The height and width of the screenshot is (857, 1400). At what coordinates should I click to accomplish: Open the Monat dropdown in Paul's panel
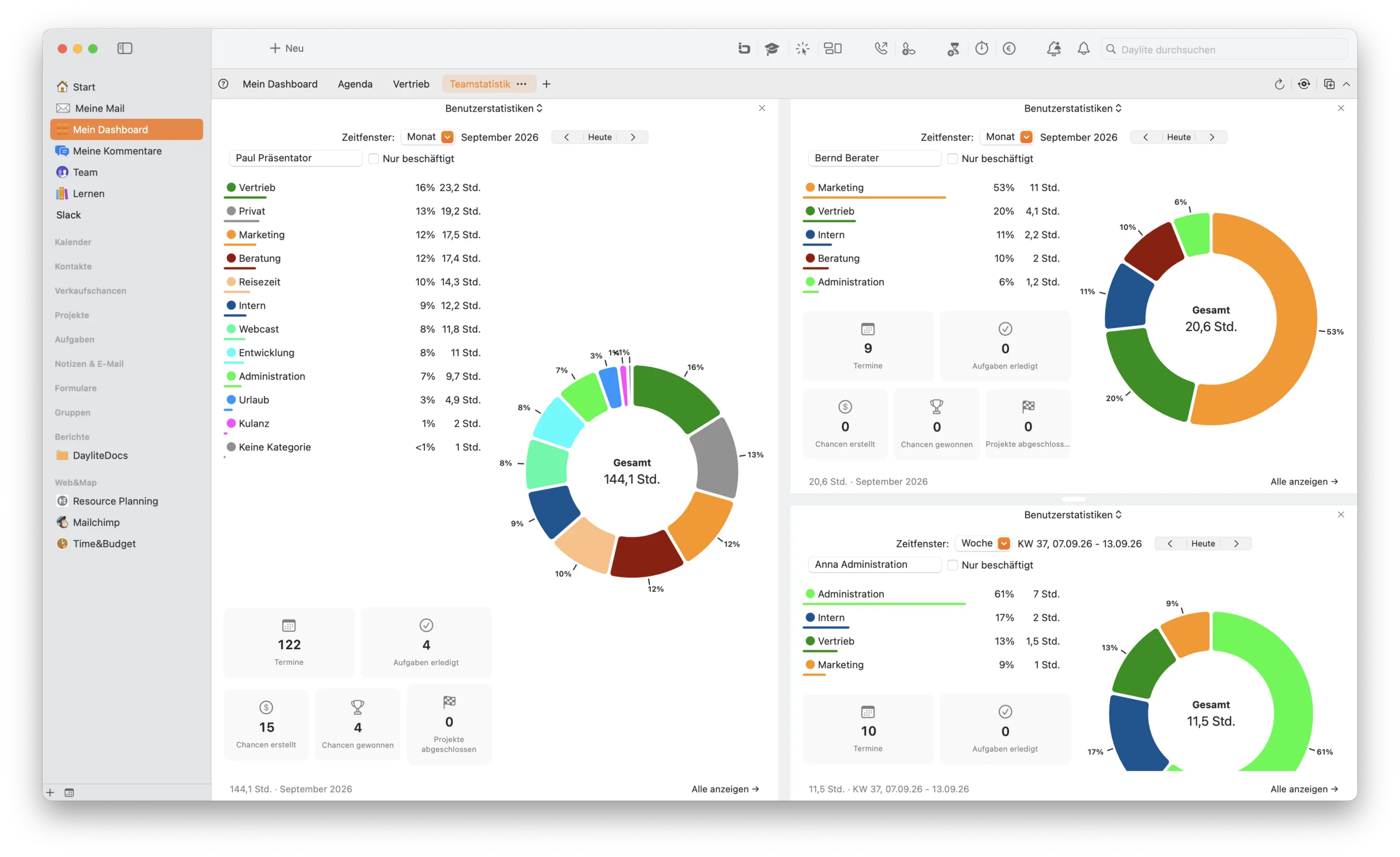pos(429,137)
